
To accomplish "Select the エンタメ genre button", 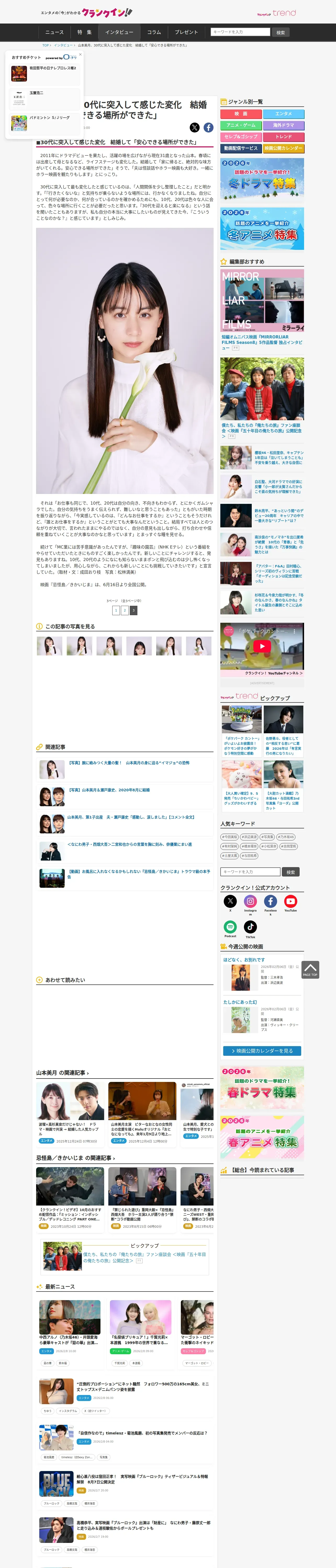I will coord(284,114).
